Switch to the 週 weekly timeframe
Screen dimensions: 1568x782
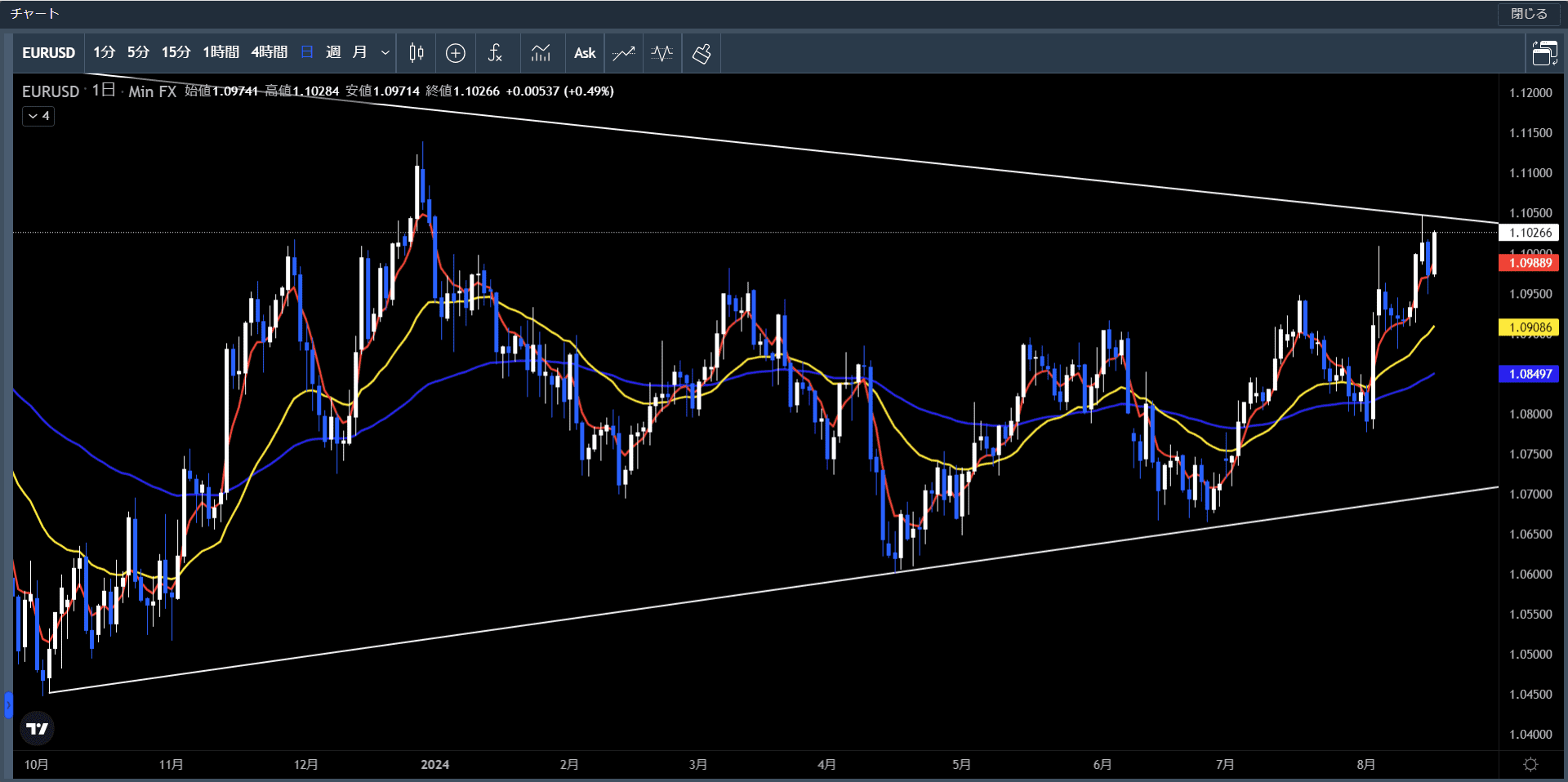tap(333, 53)
